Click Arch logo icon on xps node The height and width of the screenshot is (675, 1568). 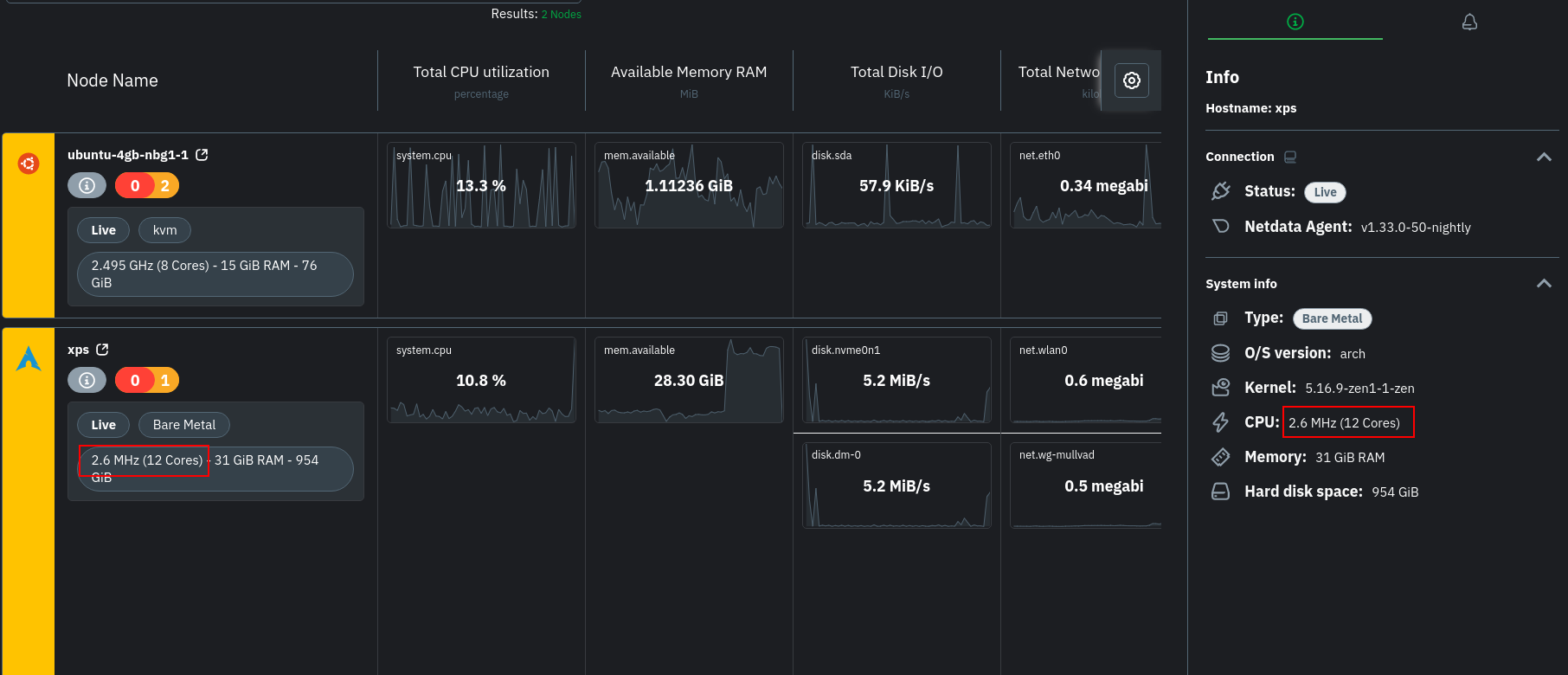(x=29, y=358)
